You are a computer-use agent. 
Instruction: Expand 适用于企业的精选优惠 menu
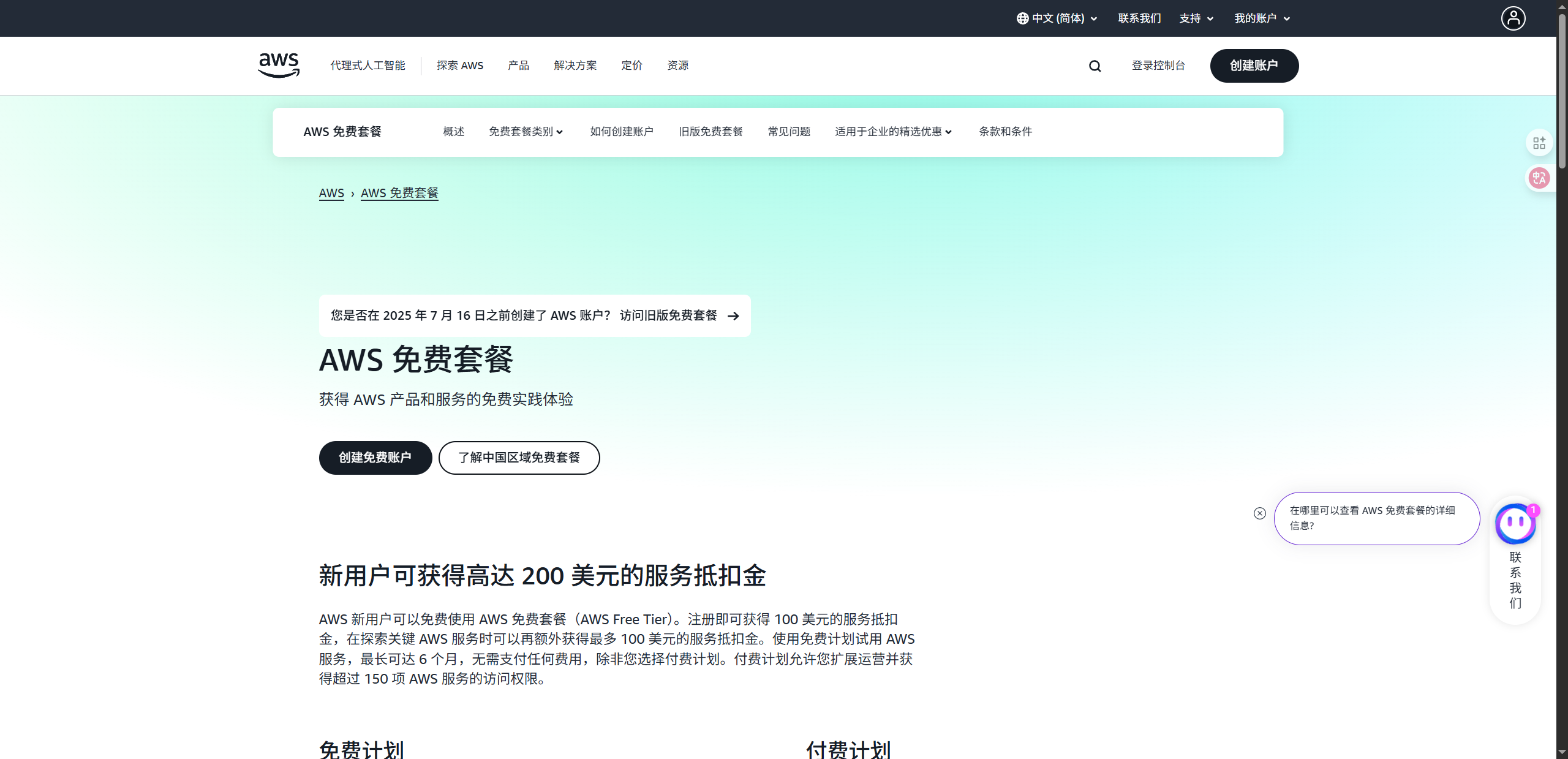pyautogui.click(x=893, y=132)
